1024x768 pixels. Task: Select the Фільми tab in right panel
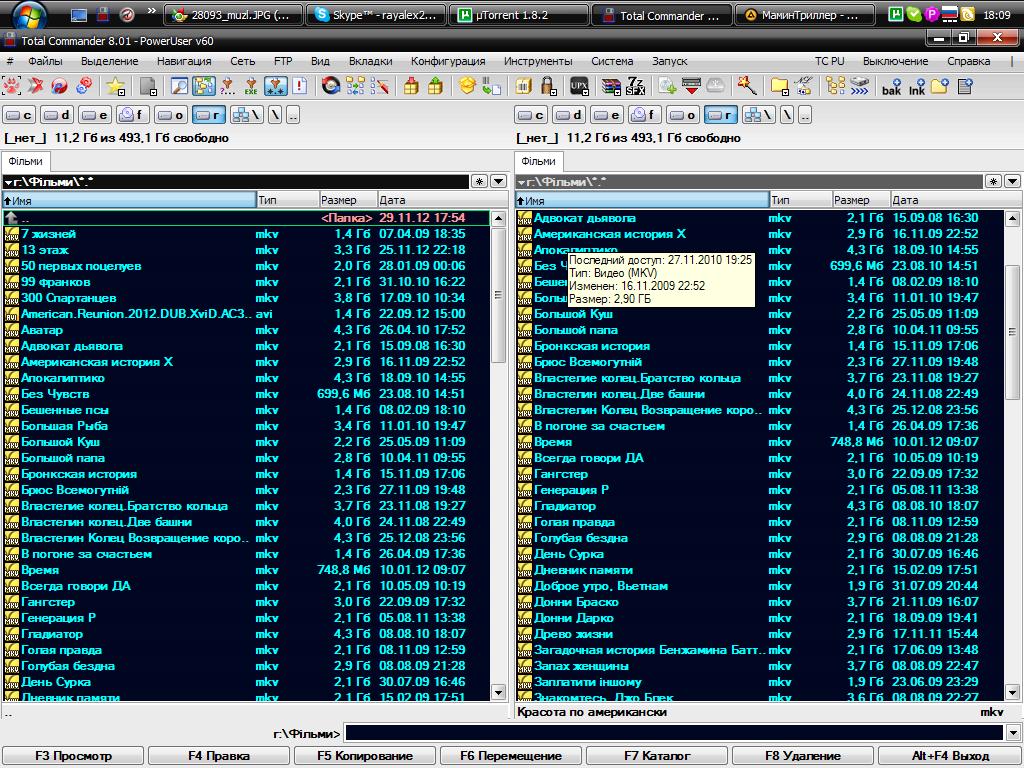tap(538, 161)
